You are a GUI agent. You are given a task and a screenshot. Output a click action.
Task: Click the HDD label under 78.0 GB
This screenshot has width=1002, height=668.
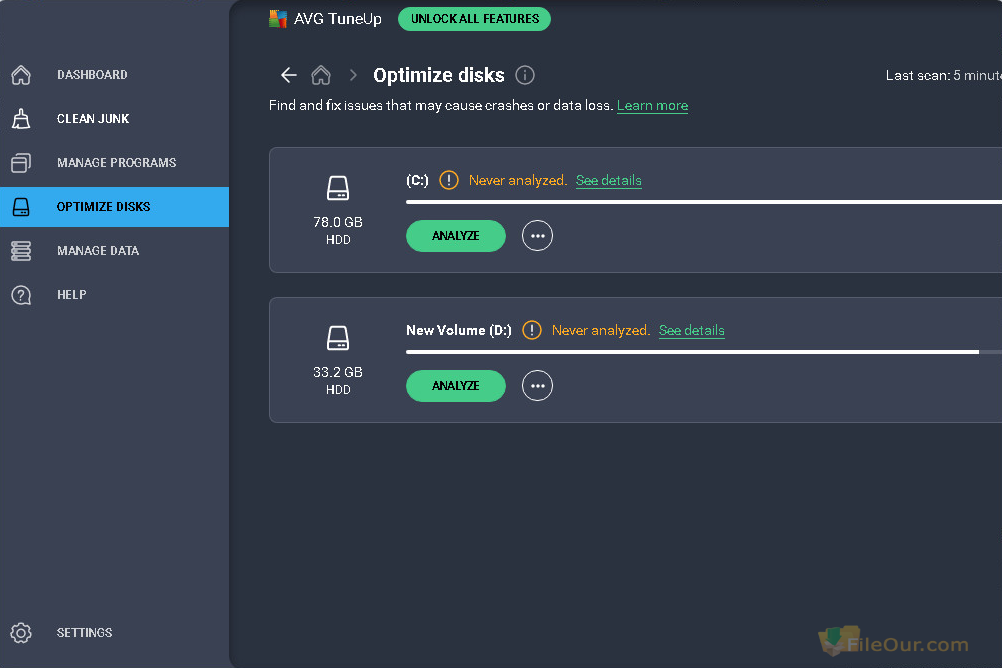pyautogui.click(x=338, y=240)
